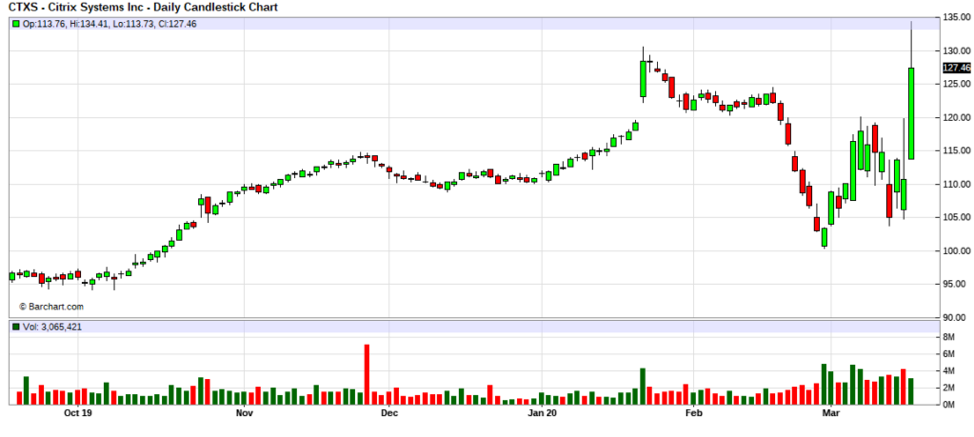Click the 8M volume axis label
974x437 pixels.
coord(949,337)
